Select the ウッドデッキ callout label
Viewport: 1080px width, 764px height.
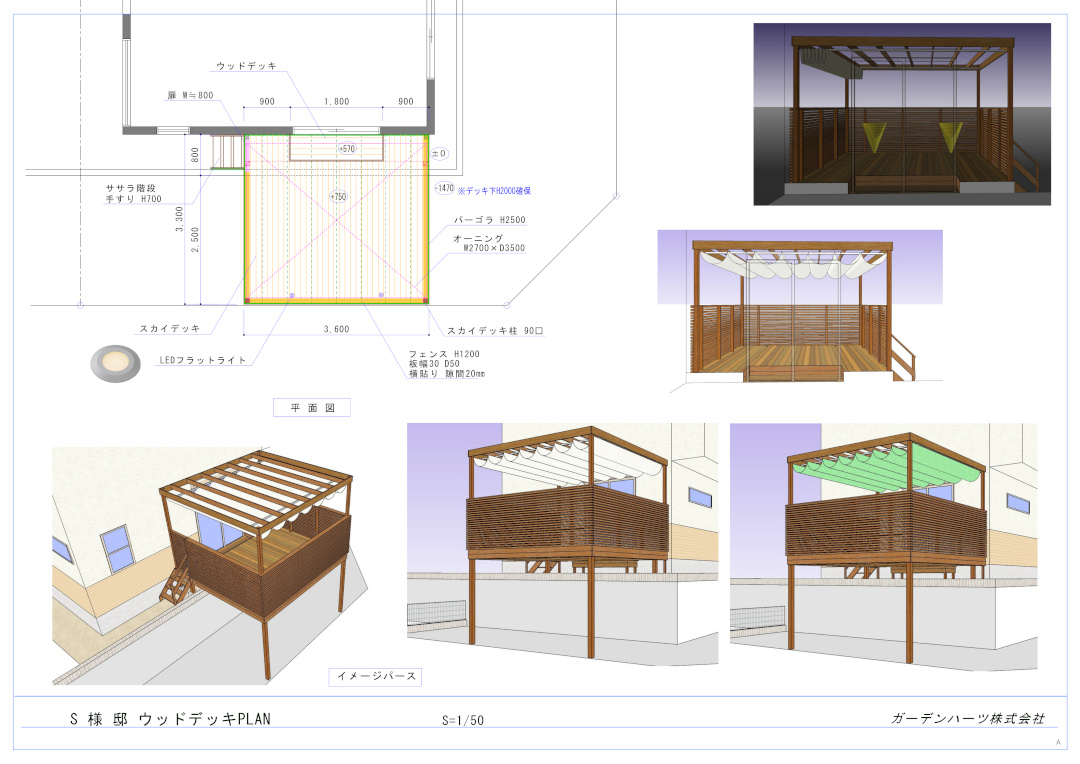tap(246, 66)
